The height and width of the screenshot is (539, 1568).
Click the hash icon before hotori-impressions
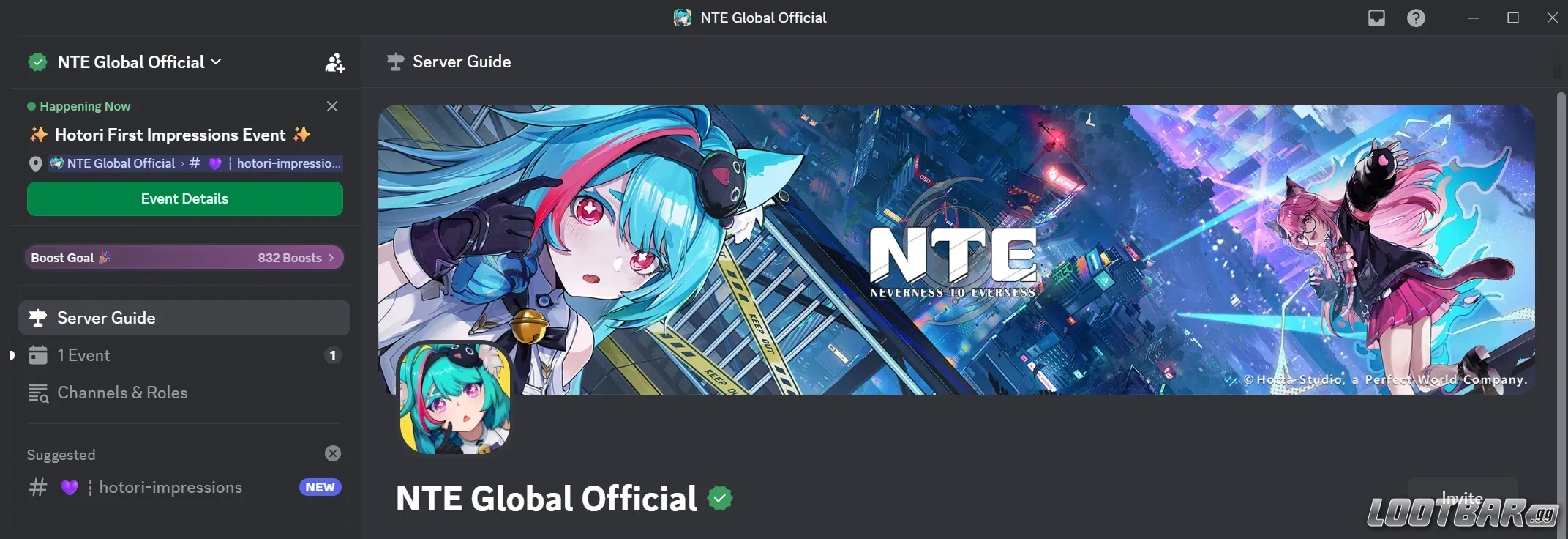click(x=38, y=487)
